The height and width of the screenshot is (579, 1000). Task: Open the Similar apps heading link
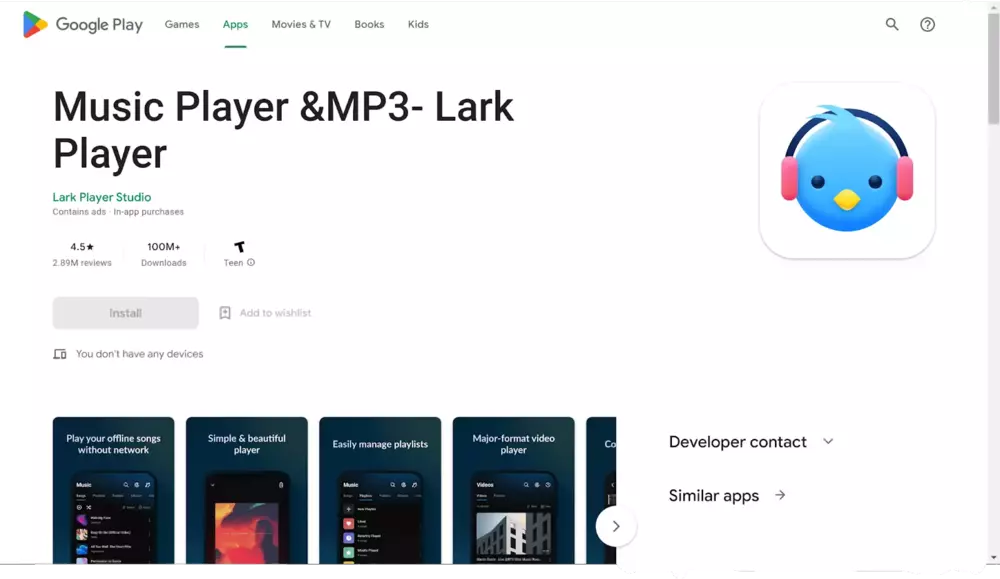pyautogui.click(x=714, y=495)
